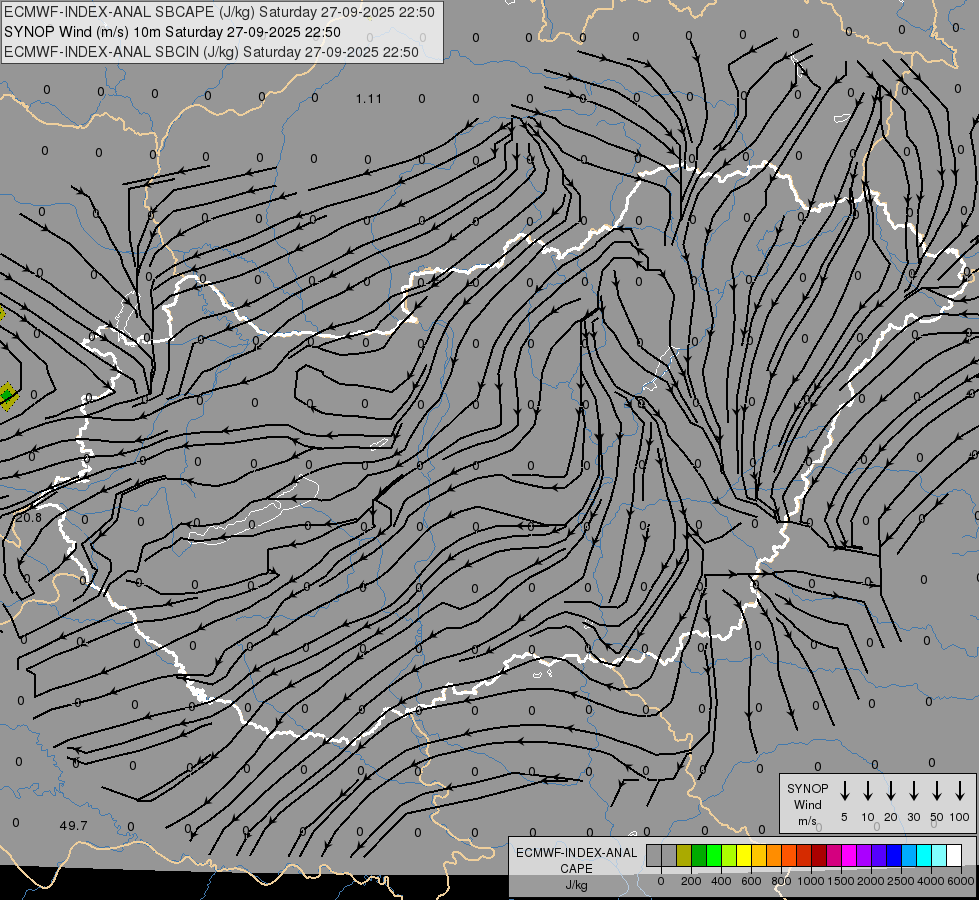This screenshot has height=900, width=979.
Task: Click the SBCIN title line in the header
Action: (x=211, y=52)
